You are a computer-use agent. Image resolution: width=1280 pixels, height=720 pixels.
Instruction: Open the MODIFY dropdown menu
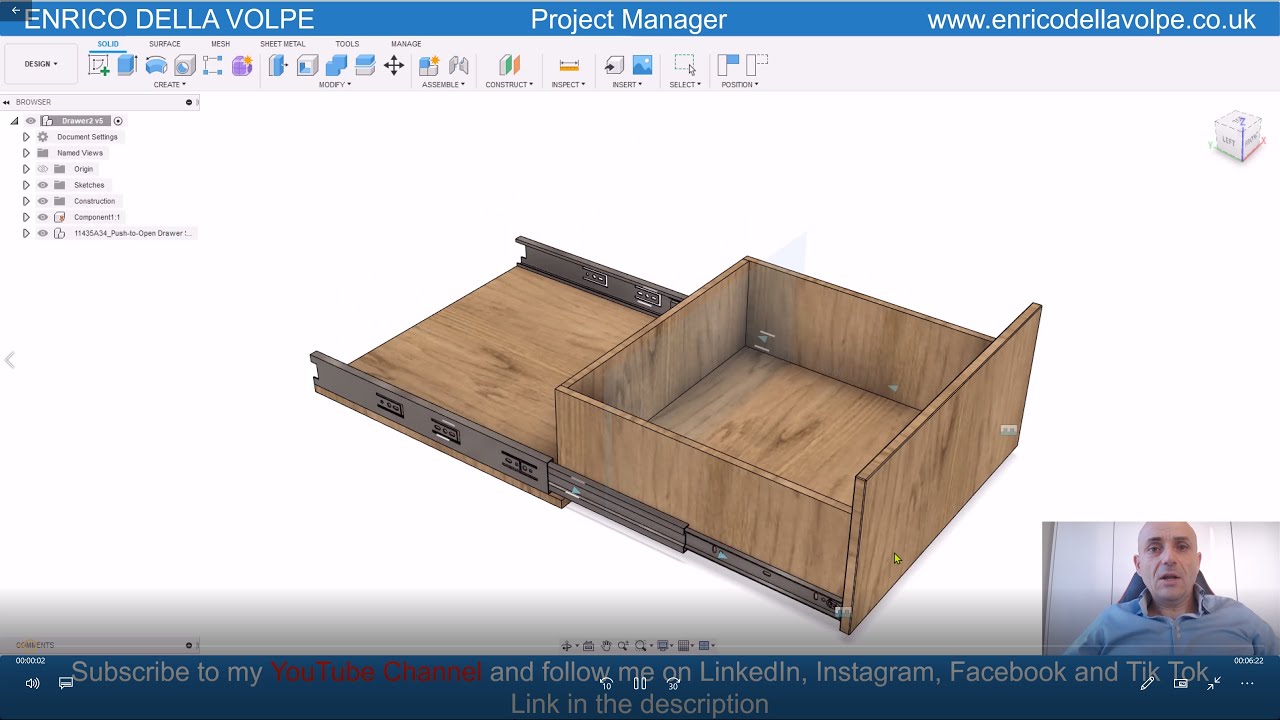pos(335,85)
